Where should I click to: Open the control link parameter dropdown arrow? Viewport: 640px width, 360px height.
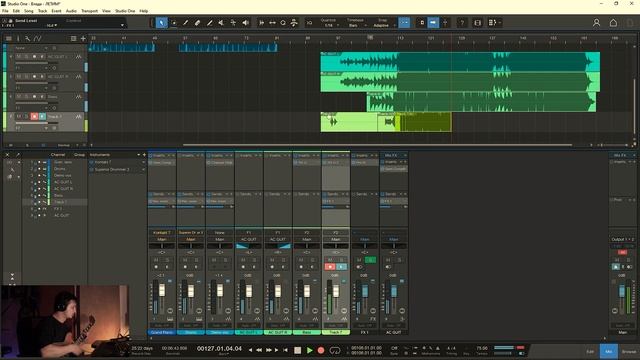122,25
